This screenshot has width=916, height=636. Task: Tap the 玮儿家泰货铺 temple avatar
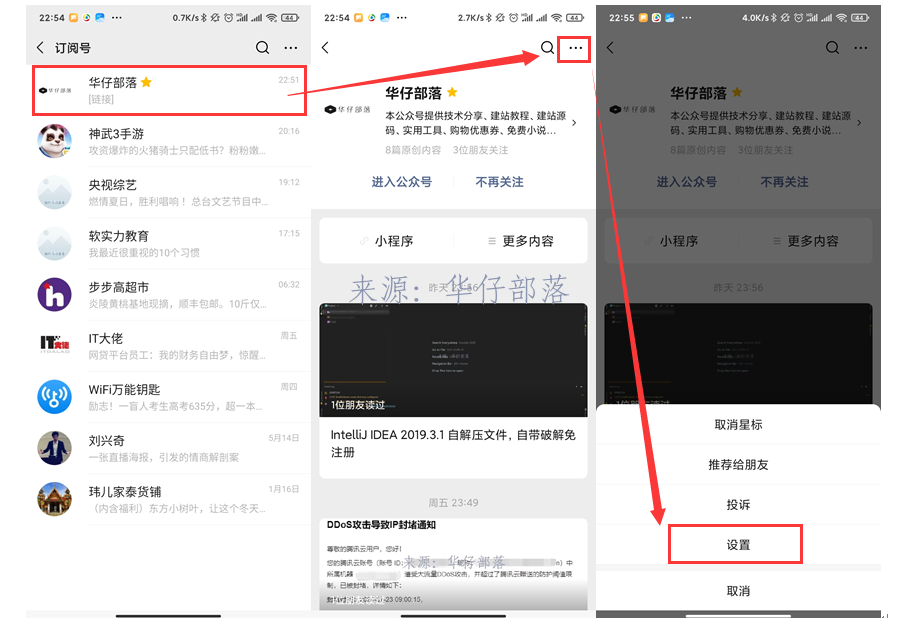(x=54, y=499)
